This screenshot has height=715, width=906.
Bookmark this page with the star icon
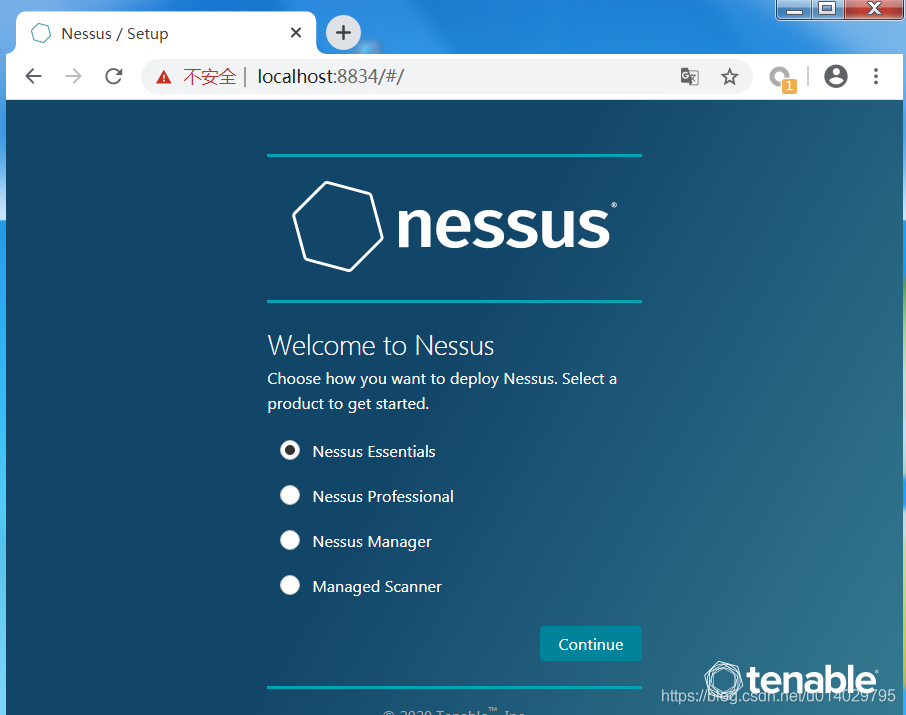tap(729, 76)
